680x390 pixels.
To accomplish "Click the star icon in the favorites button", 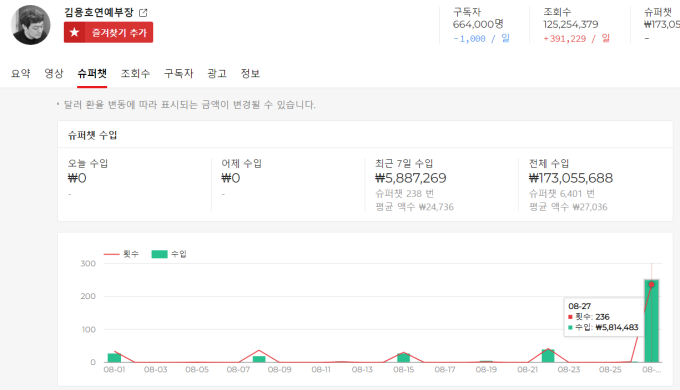I will point(75,32).
